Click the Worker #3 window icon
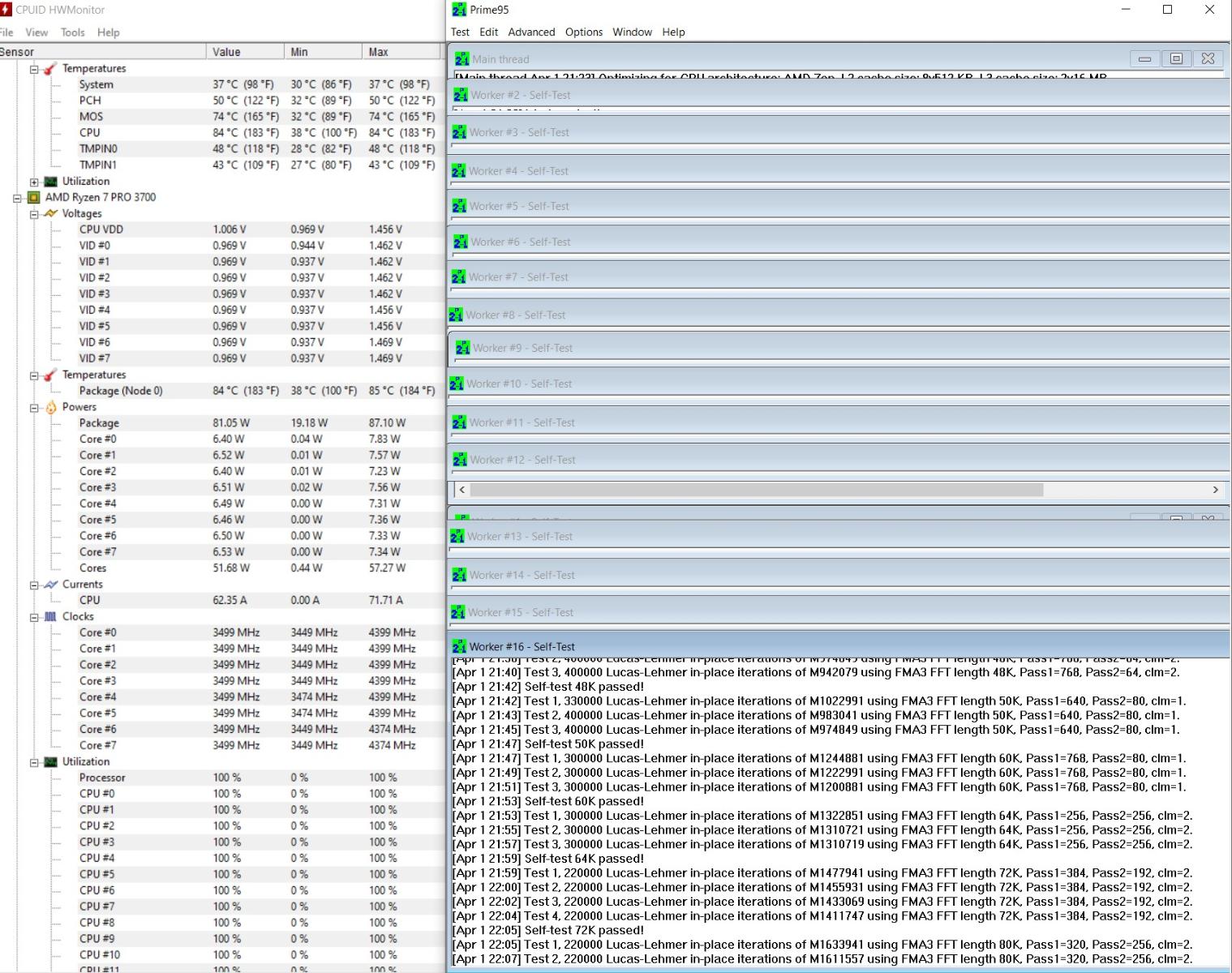 [459, 132]
